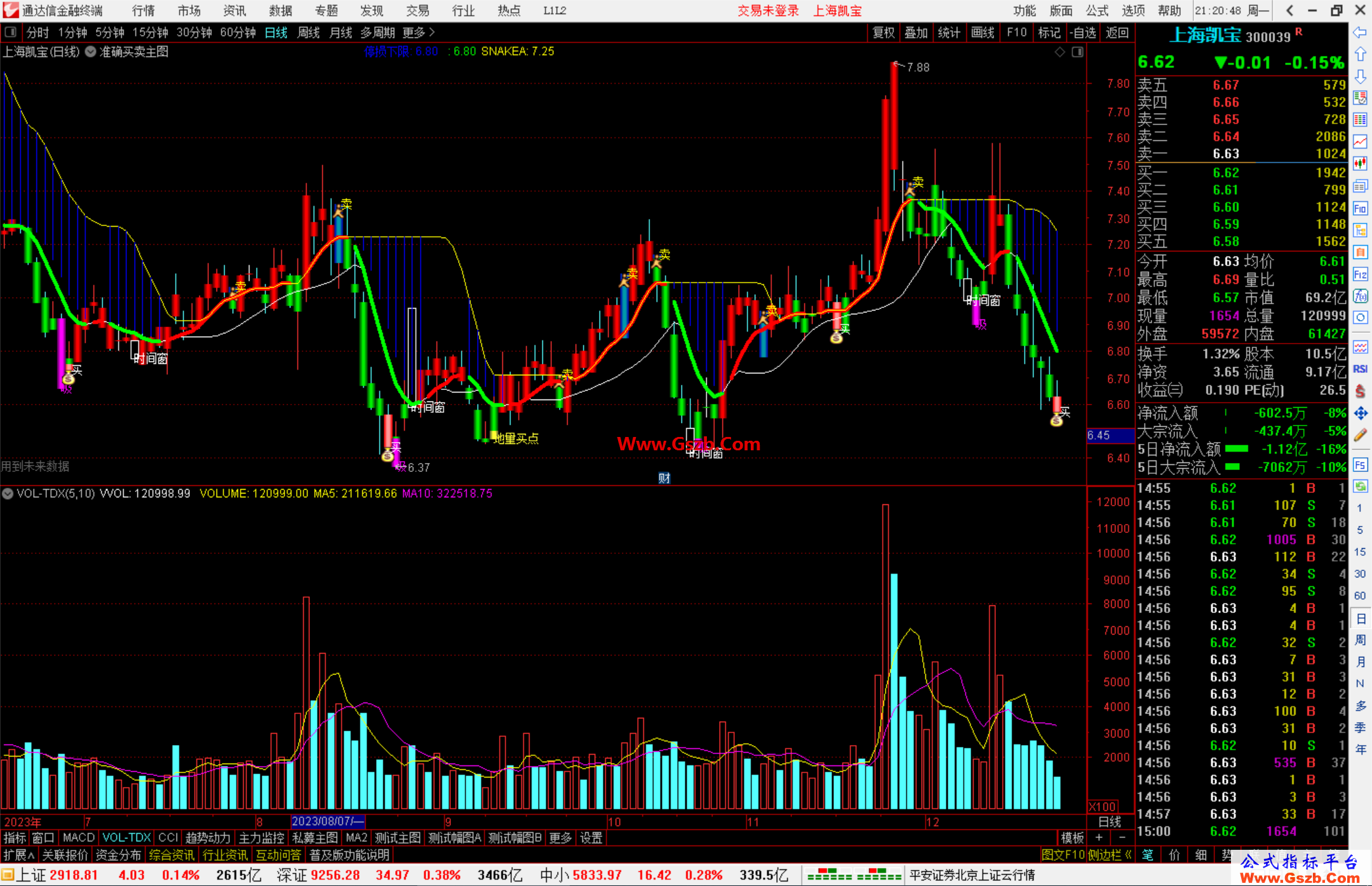Collapse the 侧边栏 side panel
The width and height of the screenshot is (1372, 886).
[1110, 855]
